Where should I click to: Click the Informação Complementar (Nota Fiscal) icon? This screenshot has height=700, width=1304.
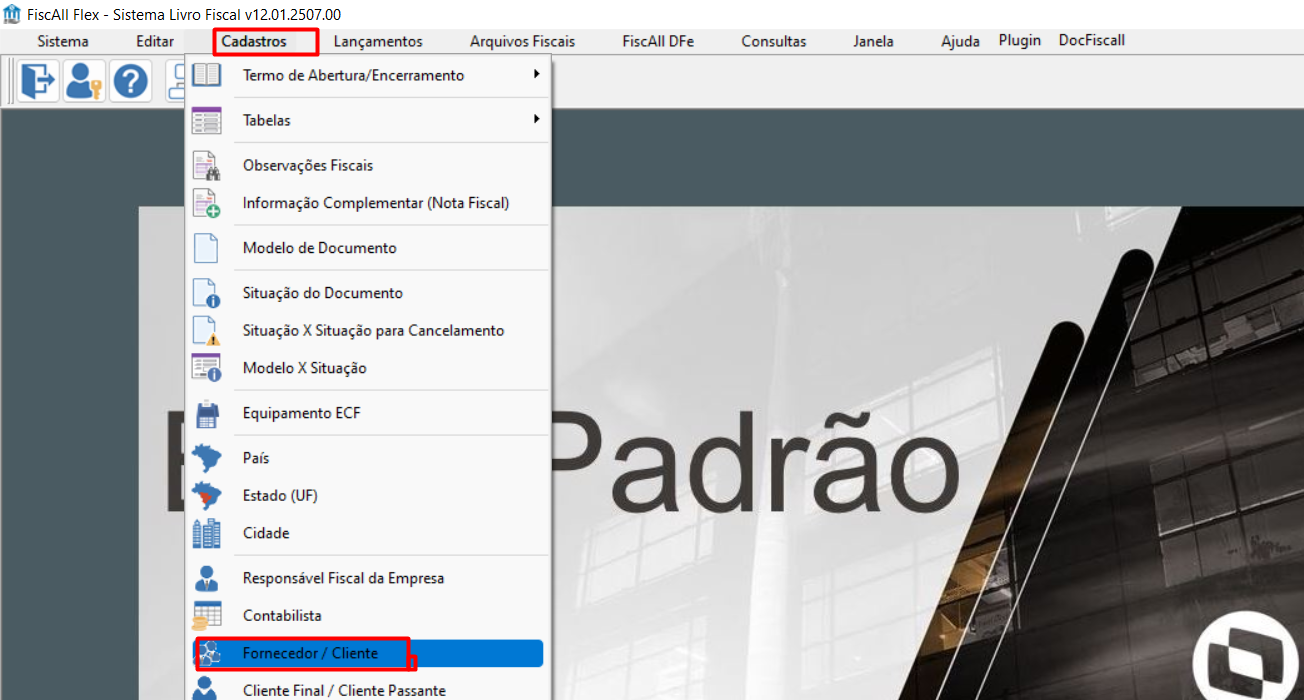[x=206, y=203]
